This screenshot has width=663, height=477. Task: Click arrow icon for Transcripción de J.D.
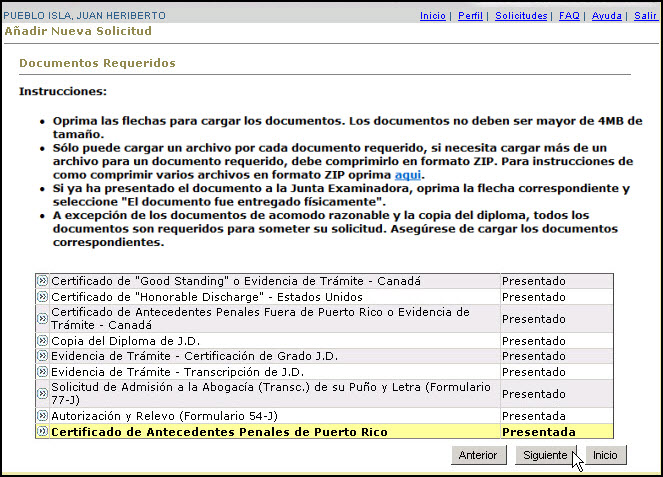[42, 372]
